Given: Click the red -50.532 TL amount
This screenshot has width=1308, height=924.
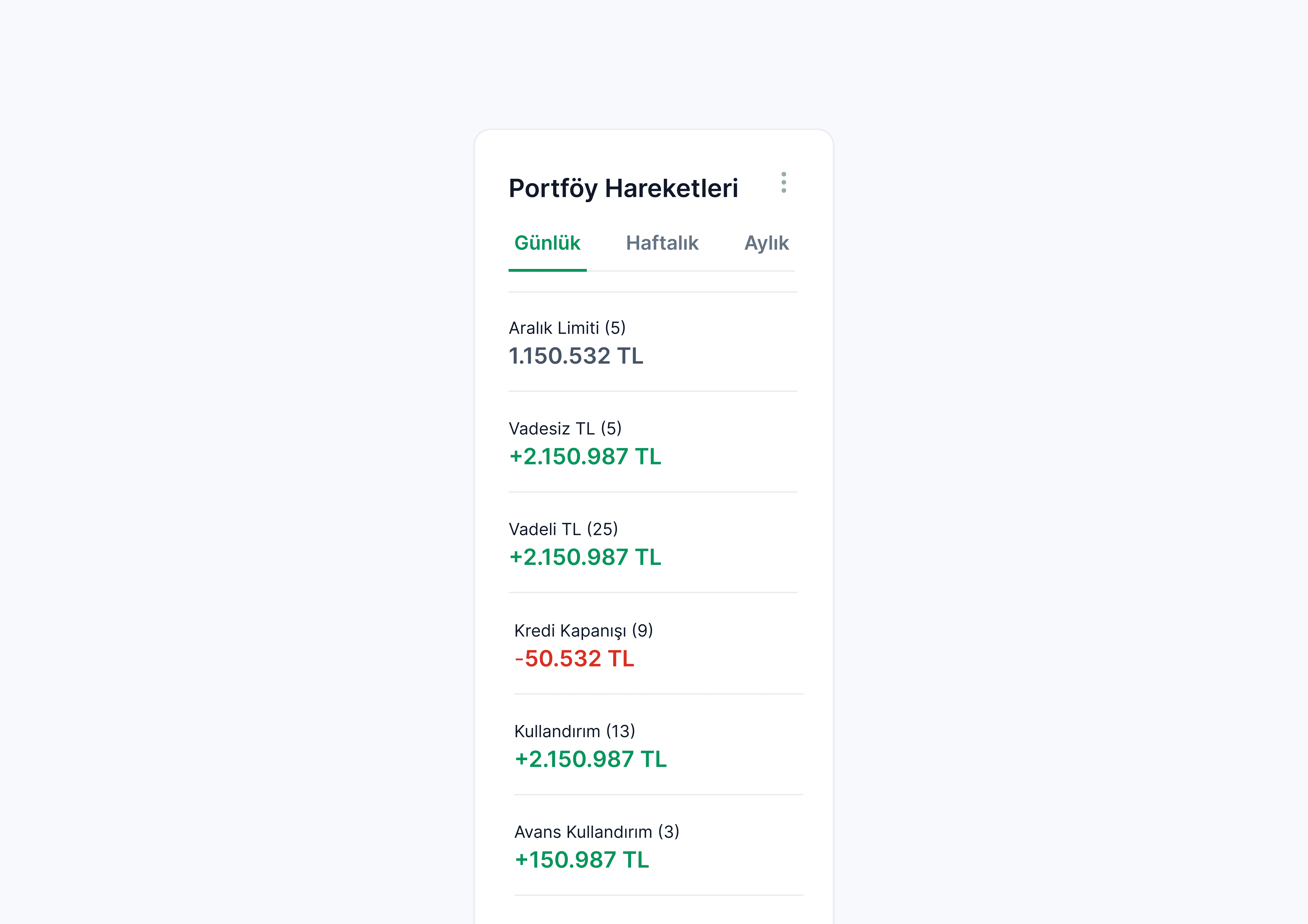Looking at the screenshot, I should [x=574, y=659].
